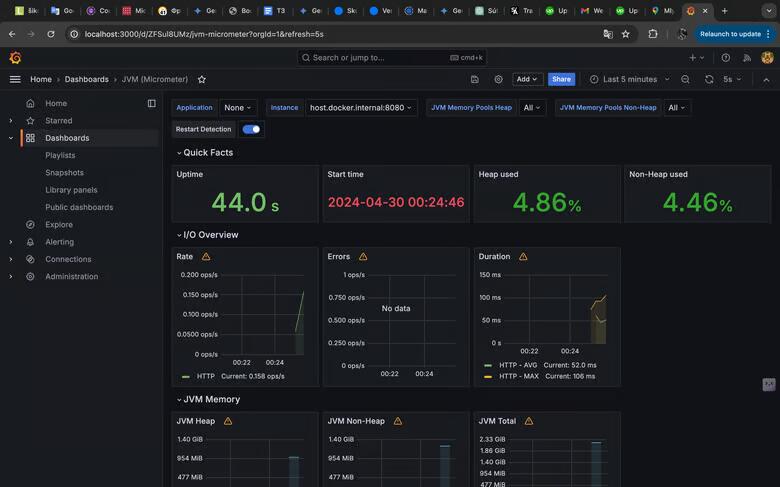780x487 pixels.
Task: Toggle the Restart Detection switch
Action: coord(251,129)
